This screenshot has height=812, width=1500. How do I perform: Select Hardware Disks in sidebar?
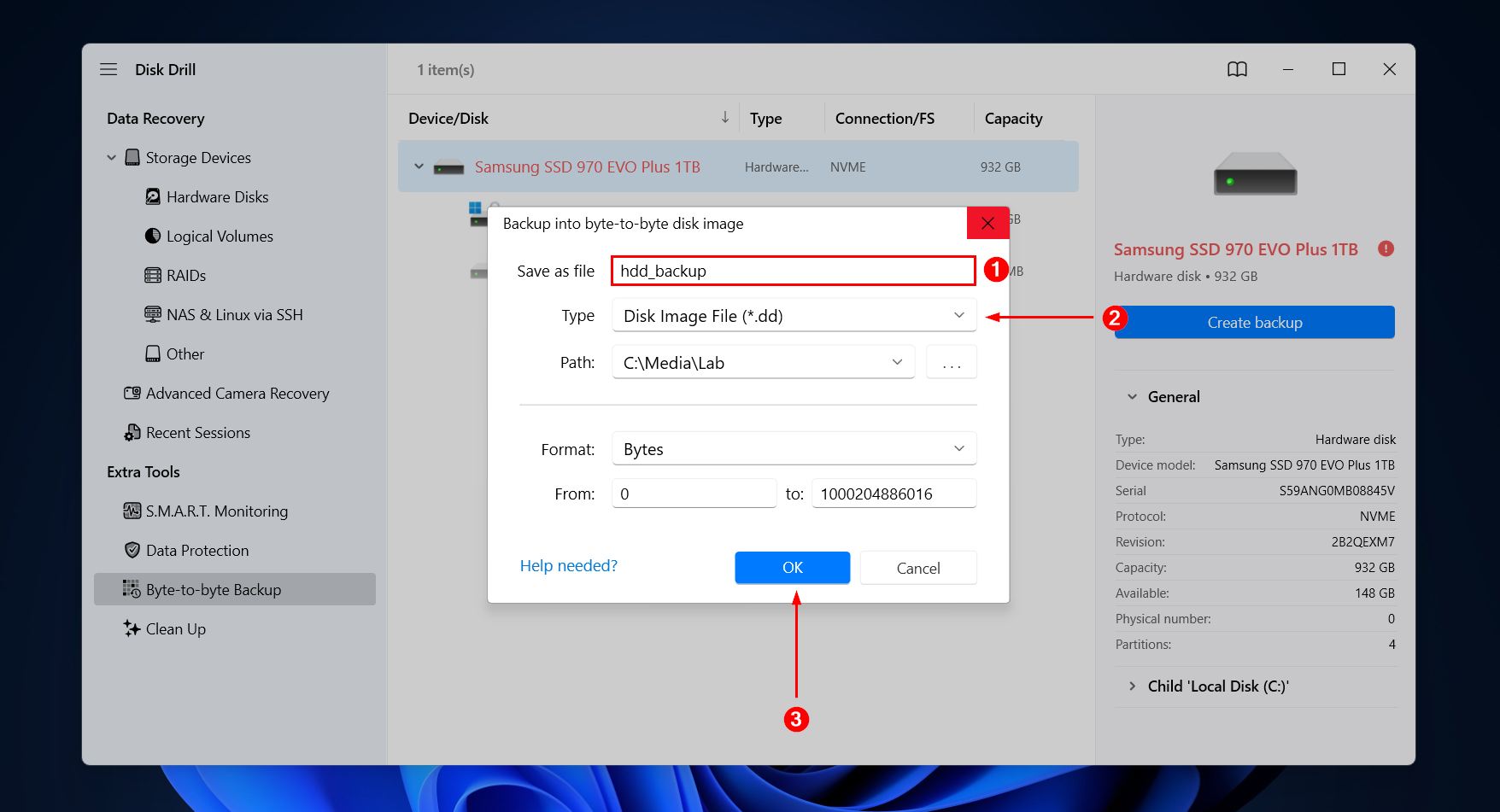tap(217, 197)
